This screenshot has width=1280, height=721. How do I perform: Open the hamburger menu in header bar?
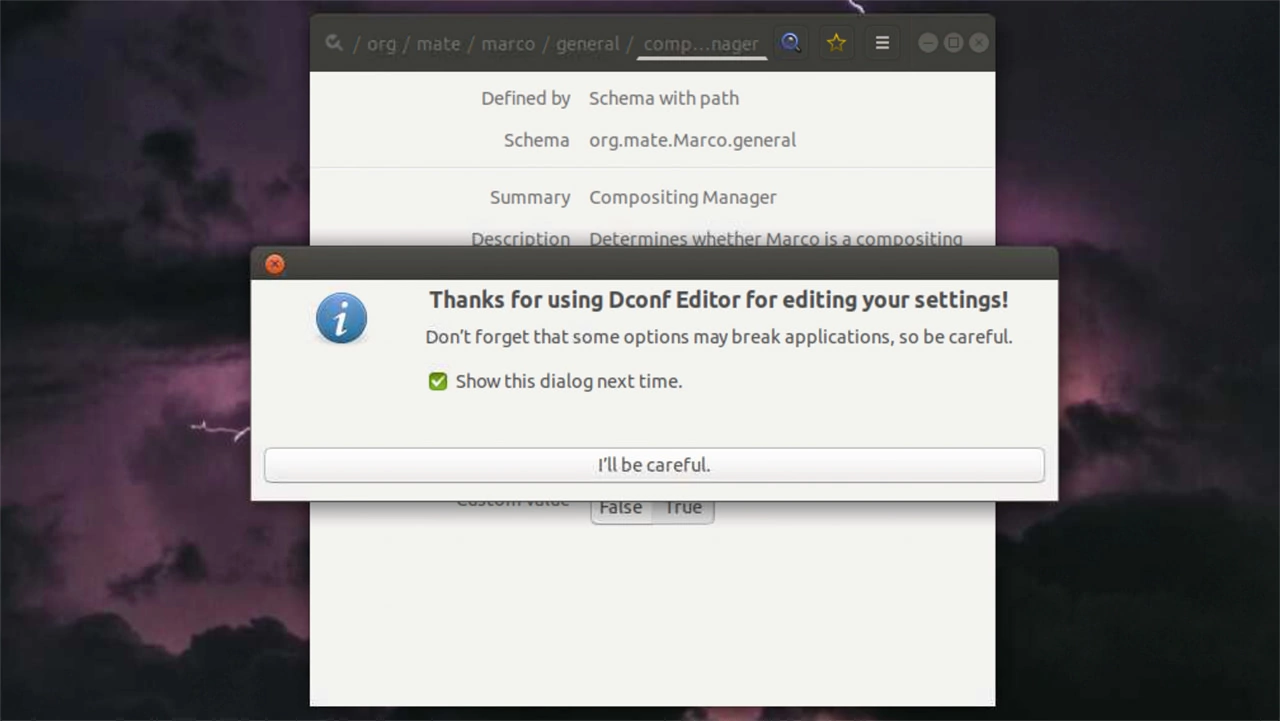coord(882,43)
